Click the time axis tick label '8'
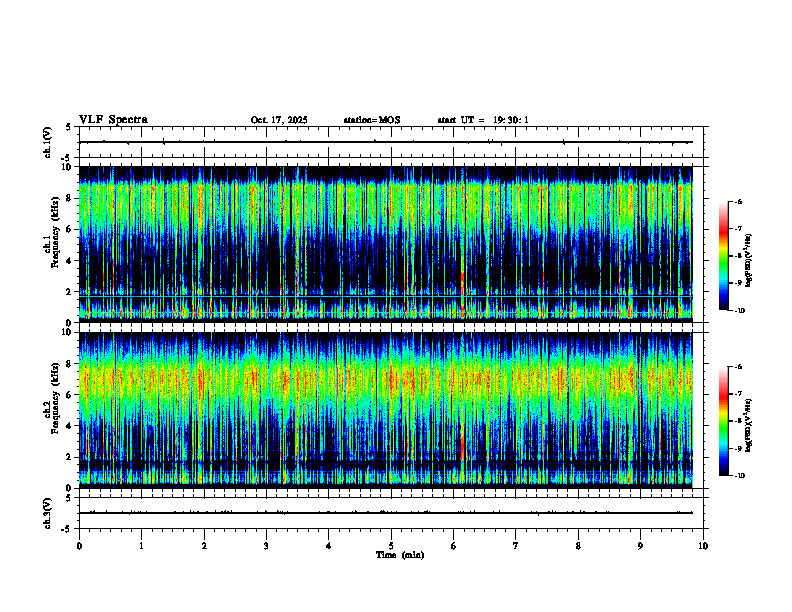This screenshot has height=612, width=792. pos(578,546)
